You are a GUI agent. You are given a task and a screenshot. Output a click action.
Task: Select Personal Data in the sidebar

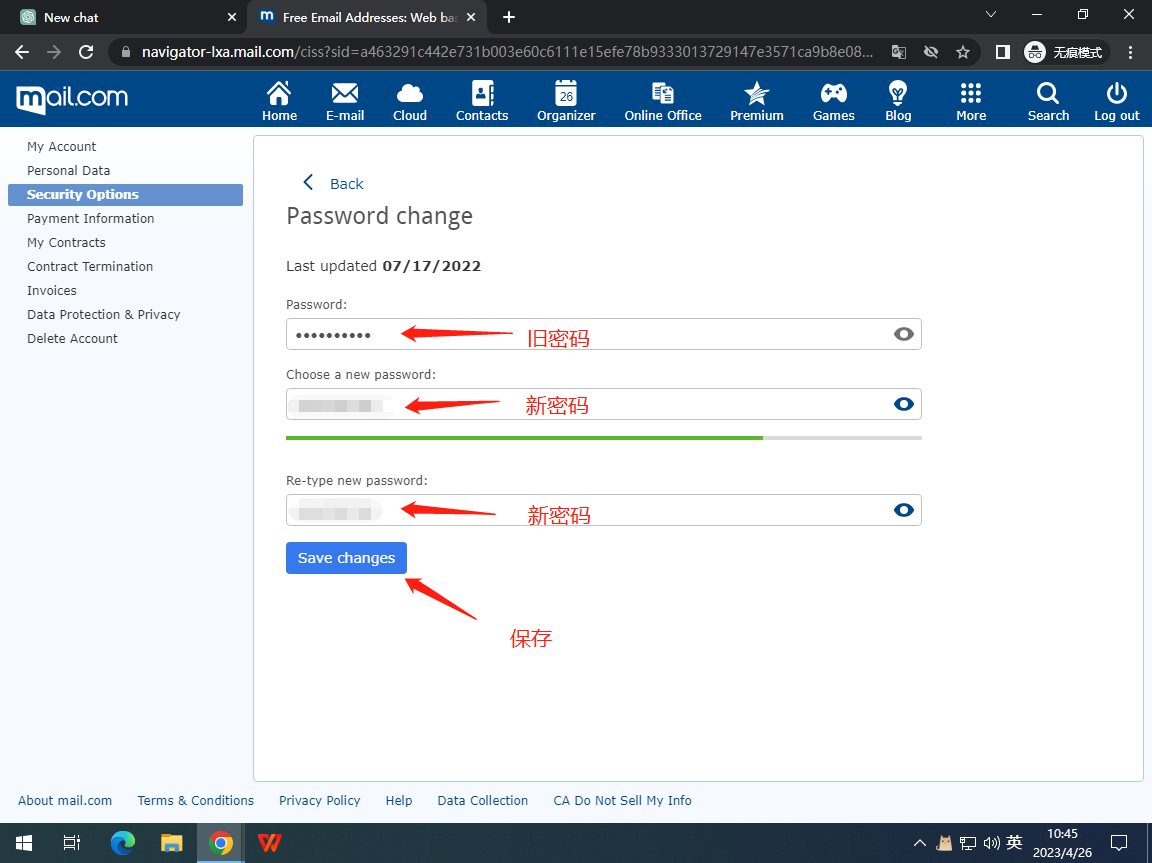click(69, 171)
